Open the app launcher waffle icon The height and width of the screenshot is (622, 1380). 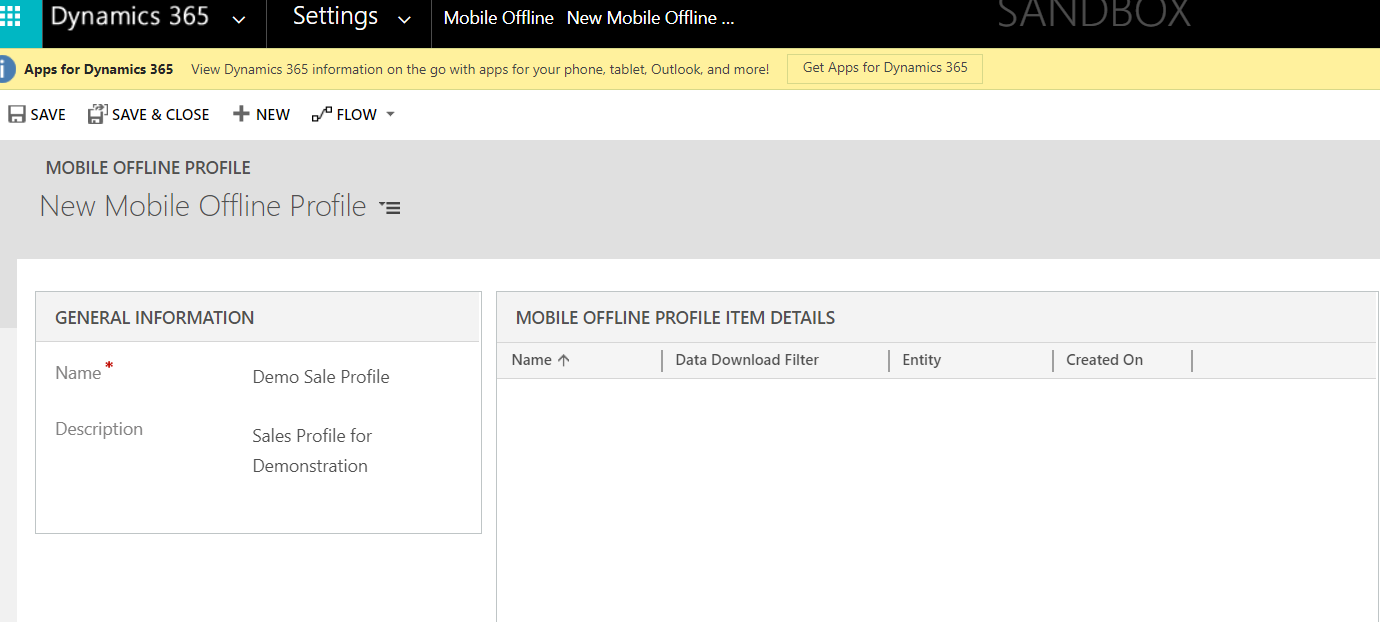[11, 17]
